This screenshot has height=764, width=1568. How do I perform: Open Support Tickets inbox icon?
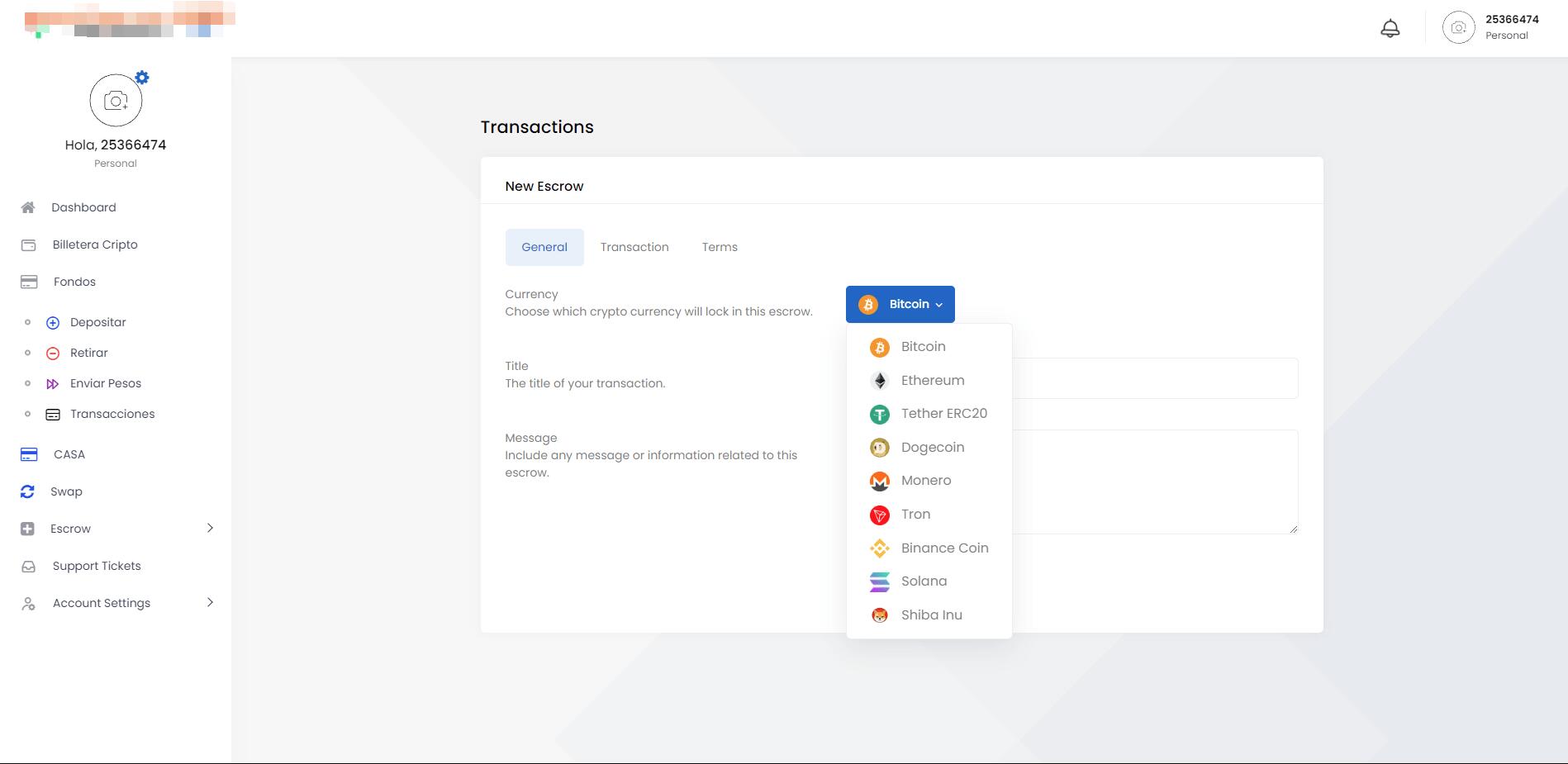pos(29,567)
